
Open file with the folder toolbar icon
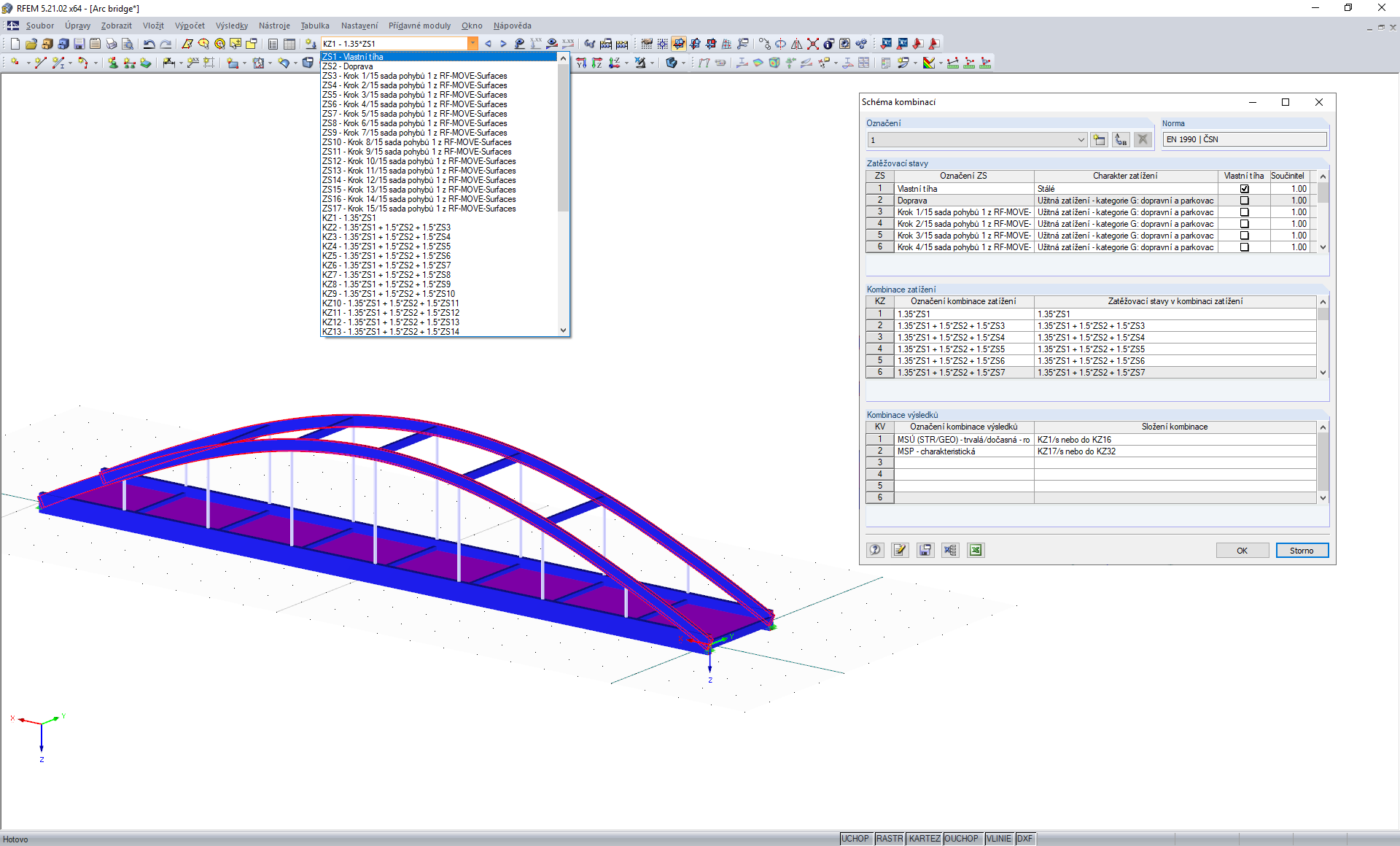coord(31,44)
